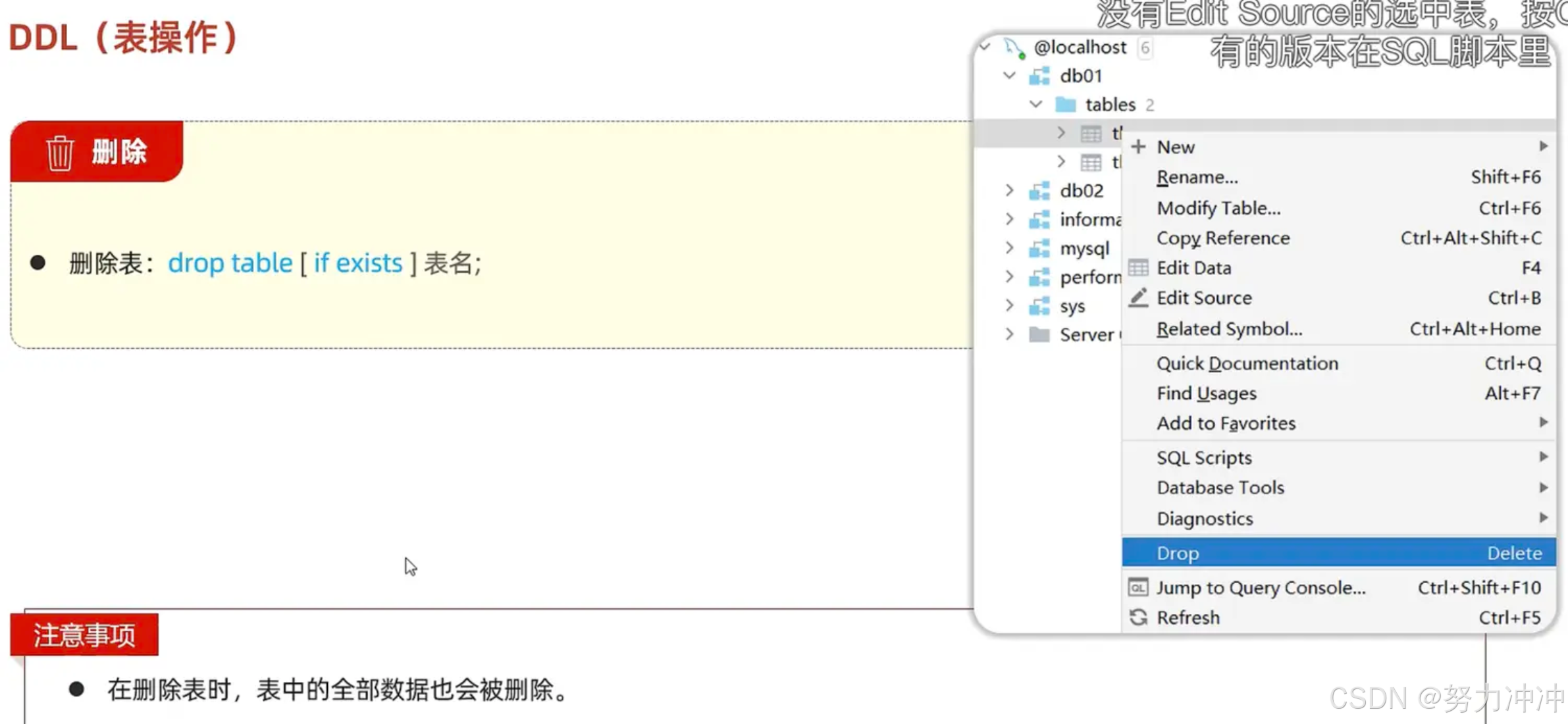
Task: Expand the mysql schema node
Action: pos(1009,248)
